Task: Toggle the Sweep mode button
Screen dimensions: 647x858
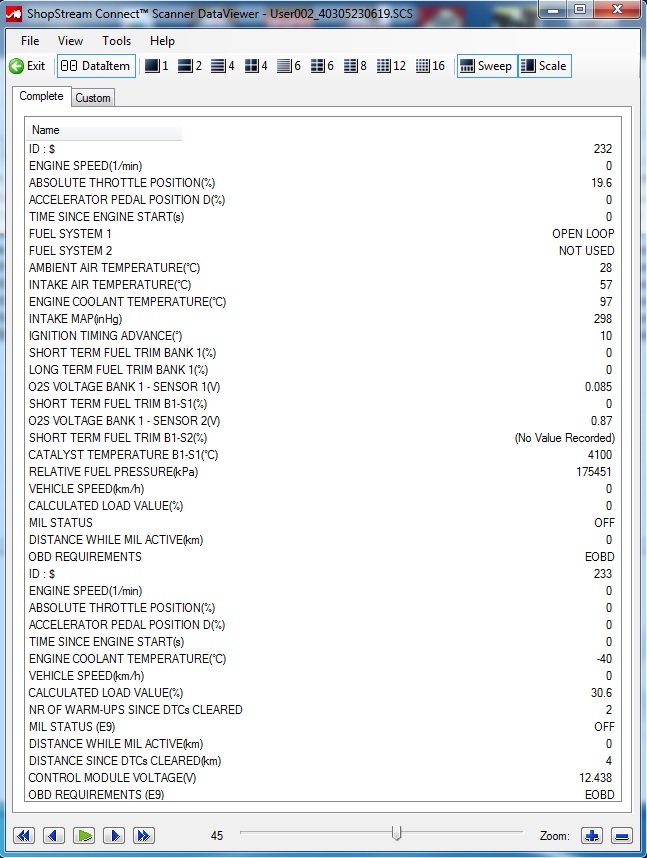Action: 487,66
